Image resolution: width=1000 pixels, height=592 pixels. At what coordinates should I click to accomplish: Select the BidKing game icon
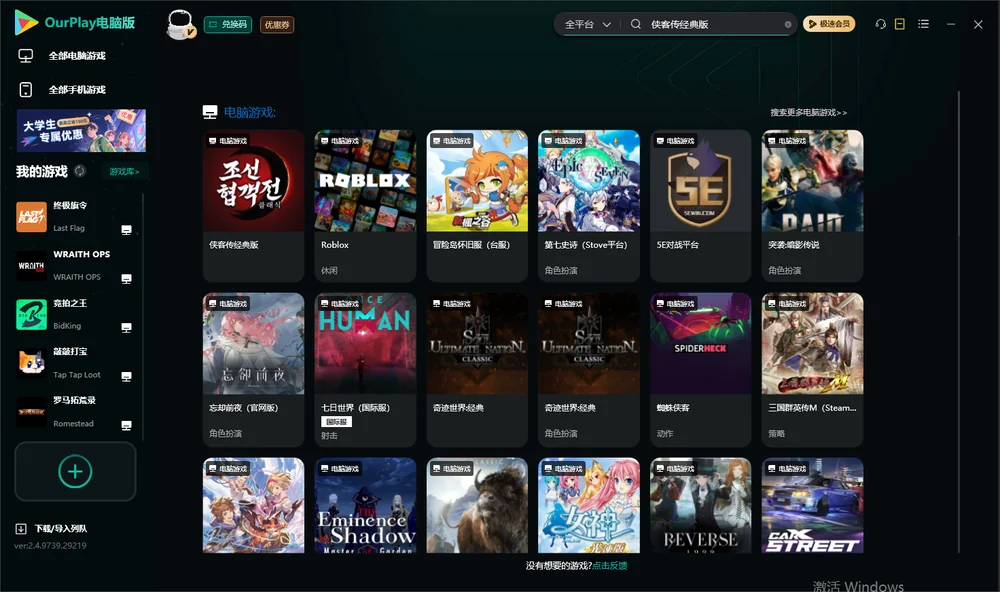[x=31, y=314]
